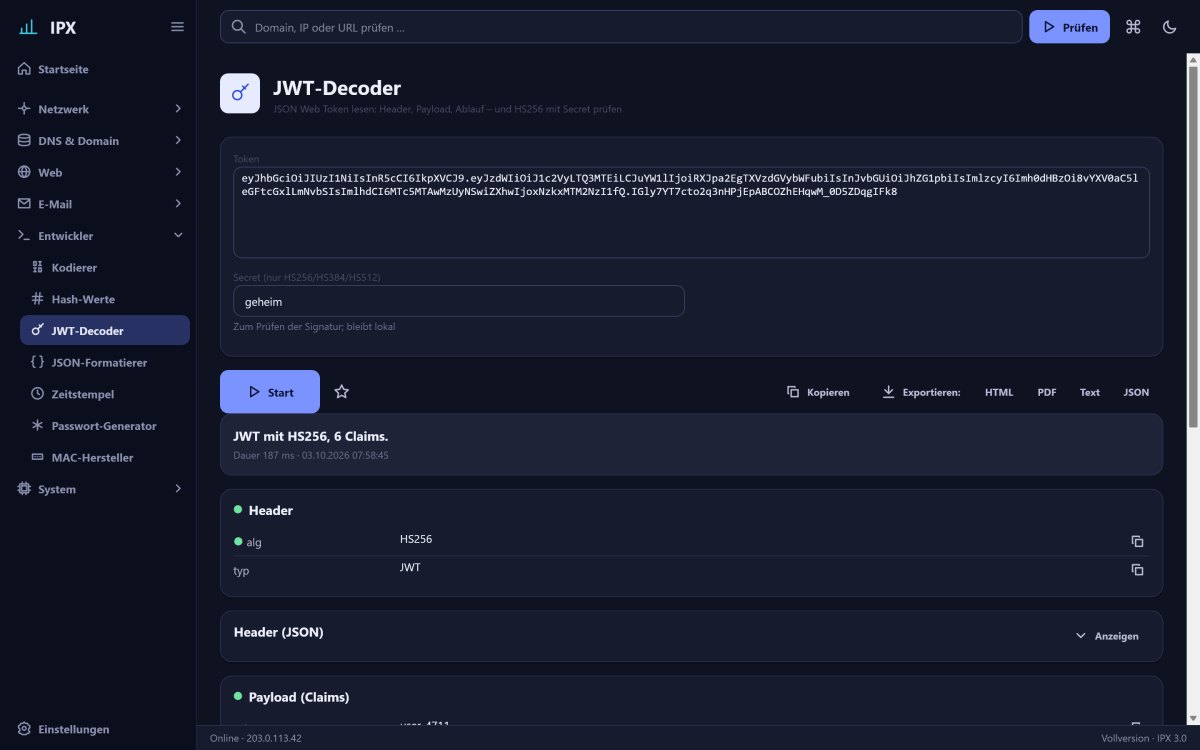Export results as JSON
Image resolution: width=1200 pixels, height=750 pixels.
pos(1136,392)
